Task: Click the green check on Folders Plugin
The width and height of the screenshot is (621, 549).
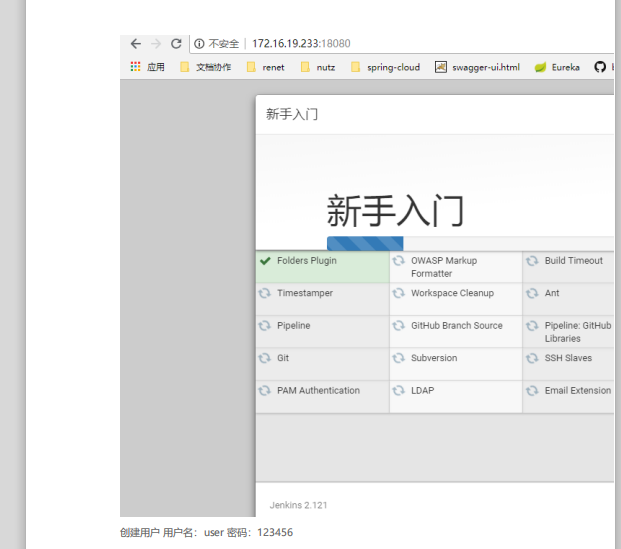Action: click(265, 261)
